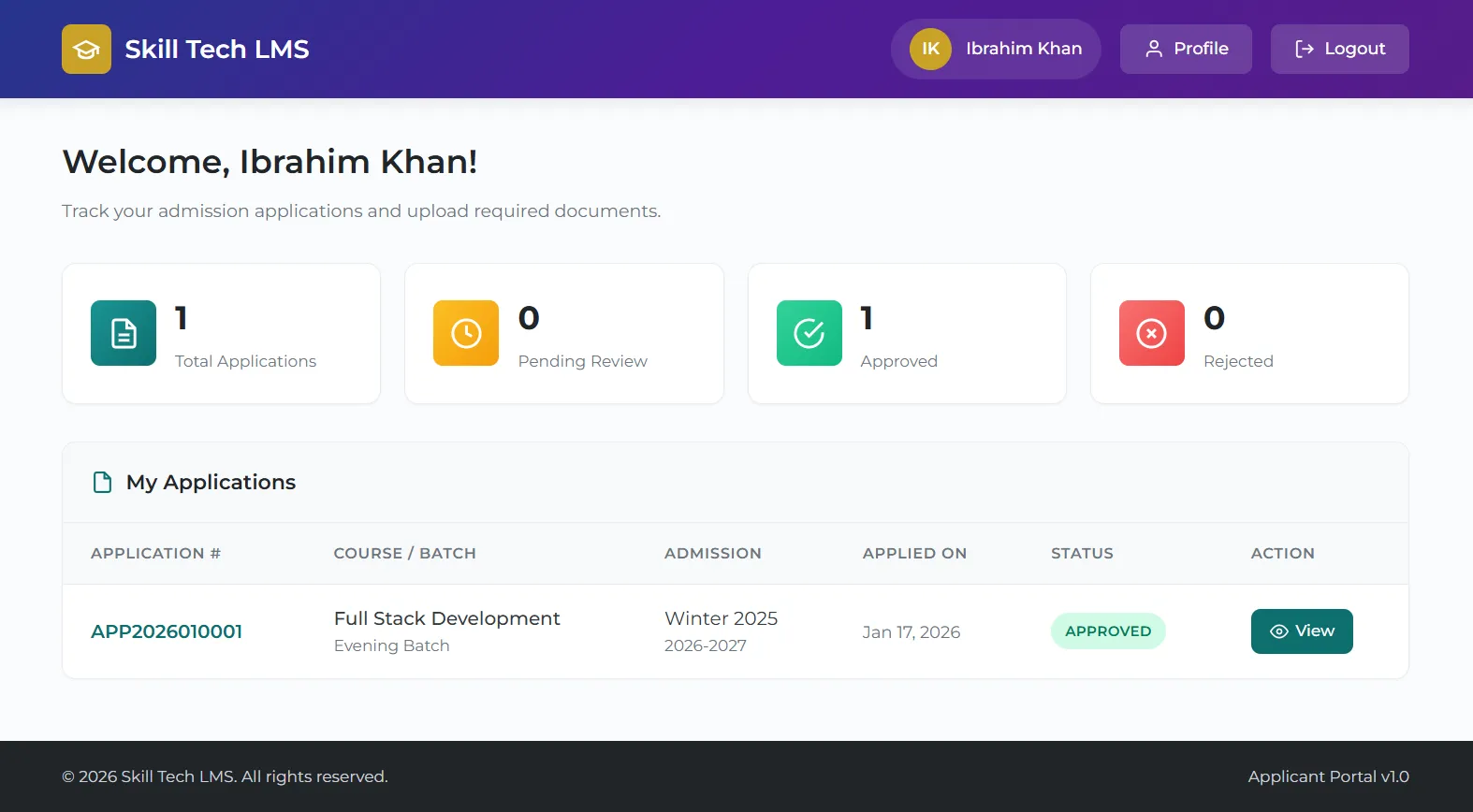The width and height of the screenshot is (1473, 812).
Task: Click the teal document icon for Total Applications
Action: pos(124,333)
